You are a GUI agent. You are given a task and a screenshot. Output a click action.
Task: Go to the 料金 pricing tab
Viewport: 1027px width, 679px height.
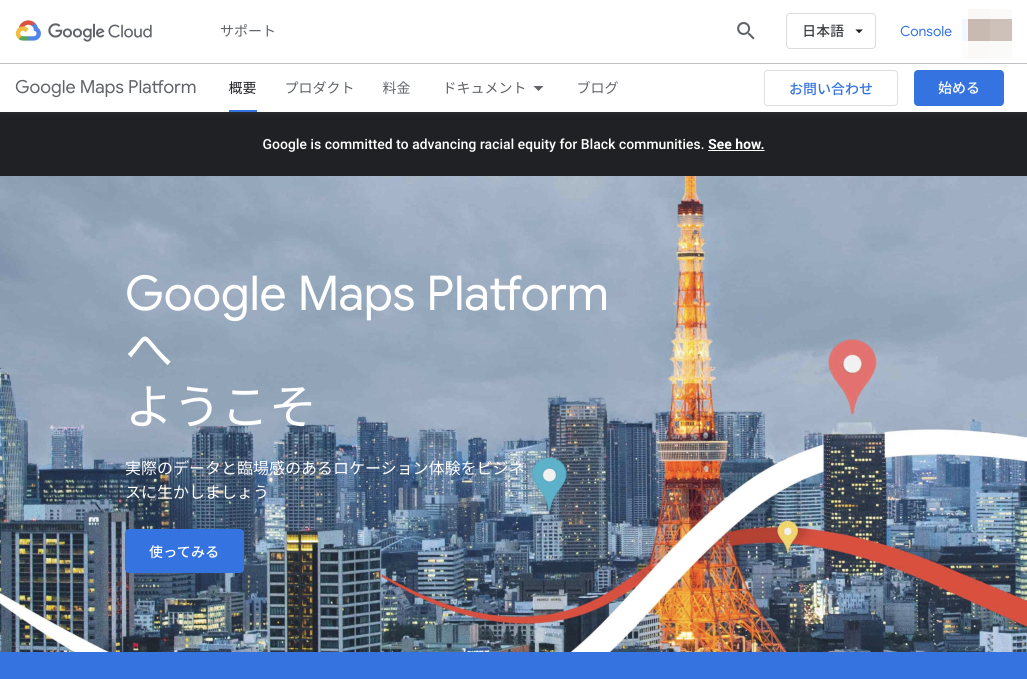396,88
